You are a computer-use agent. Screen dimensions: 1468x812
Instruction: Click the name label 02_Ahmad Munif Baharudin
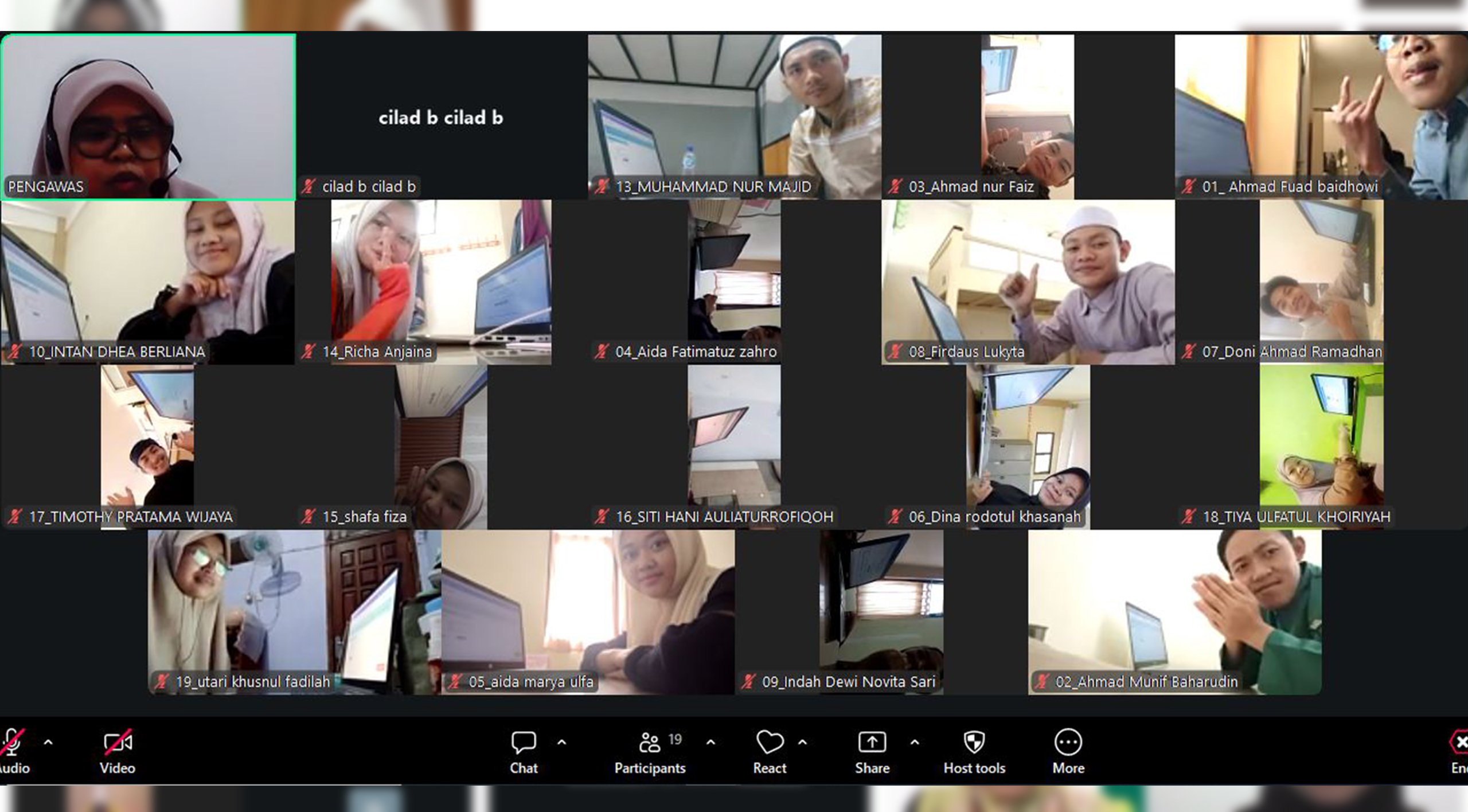click(1147, 682)
